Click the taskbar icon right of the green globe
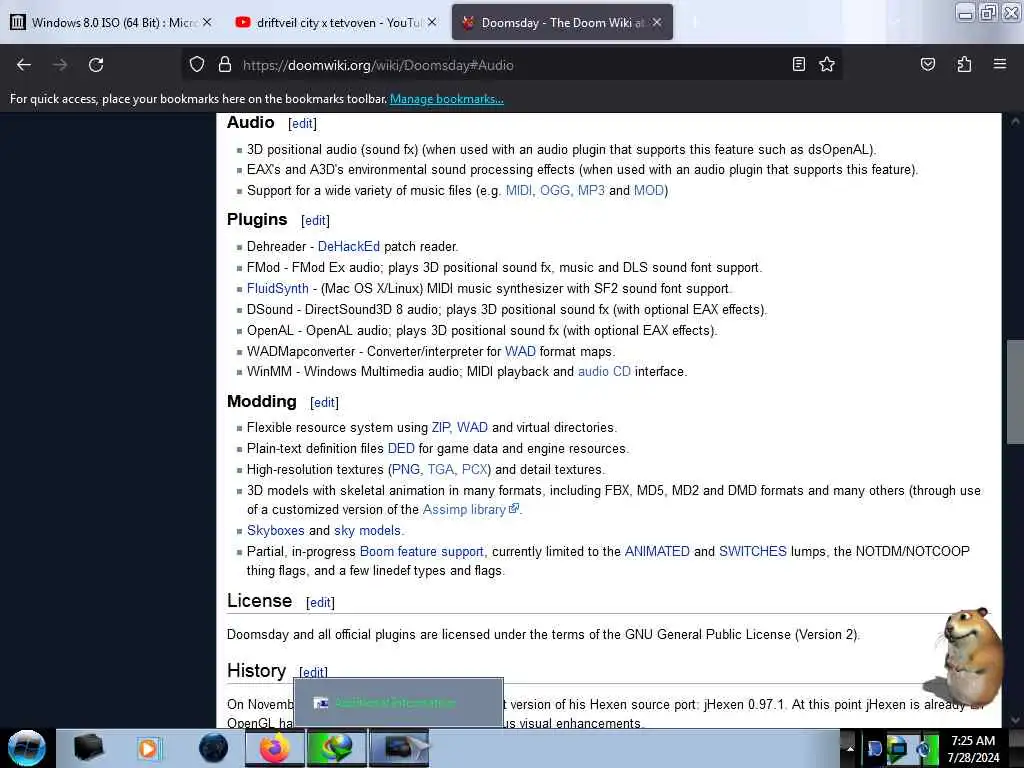Viewport: 1024px width, 768px height. pos(399,748)
